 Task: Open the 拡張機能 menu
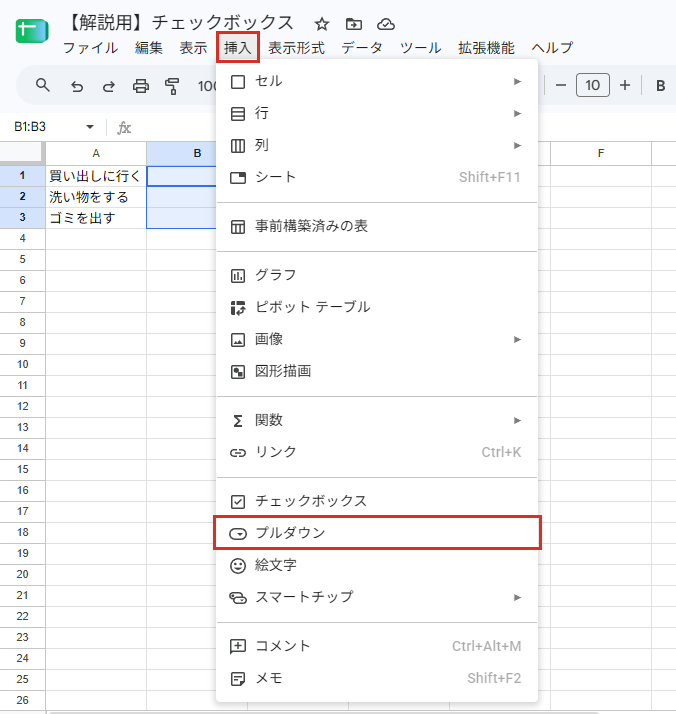click(x=486, y=48)
